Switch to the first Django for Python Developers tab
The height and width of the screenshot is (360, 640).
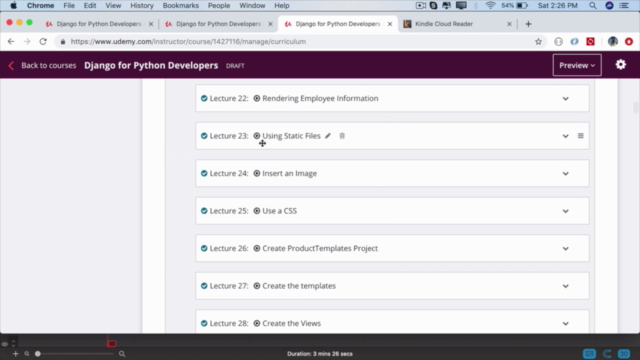coord(99,24)
